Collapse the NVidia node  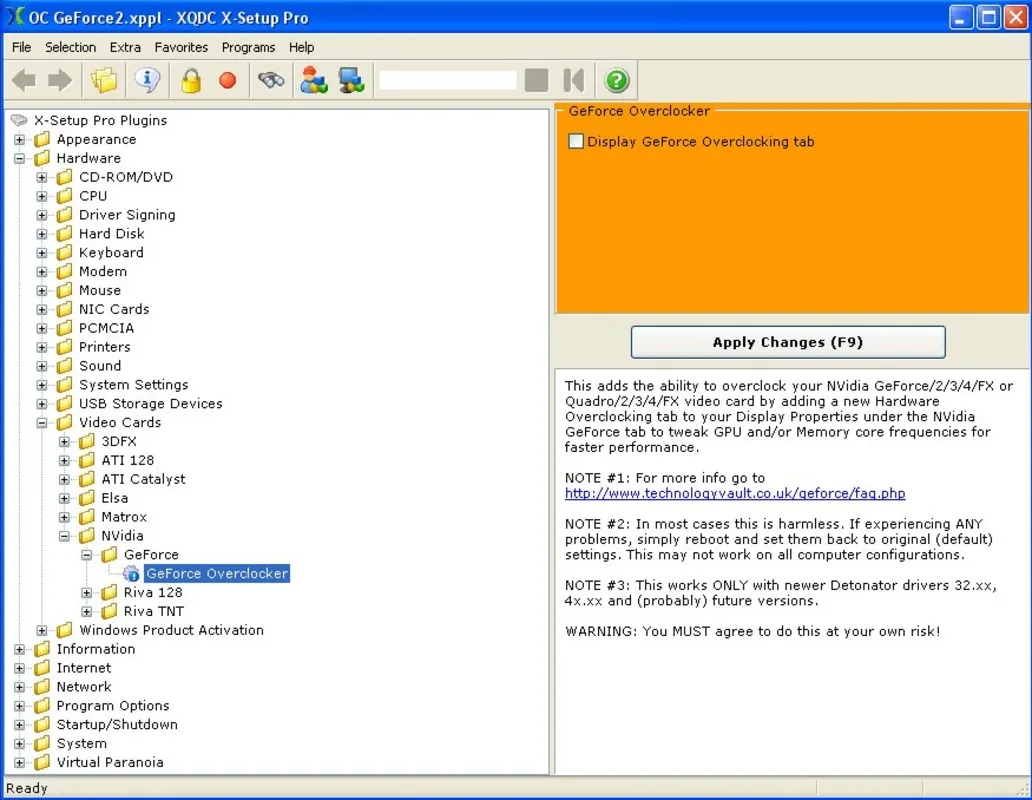coord(64,536)
